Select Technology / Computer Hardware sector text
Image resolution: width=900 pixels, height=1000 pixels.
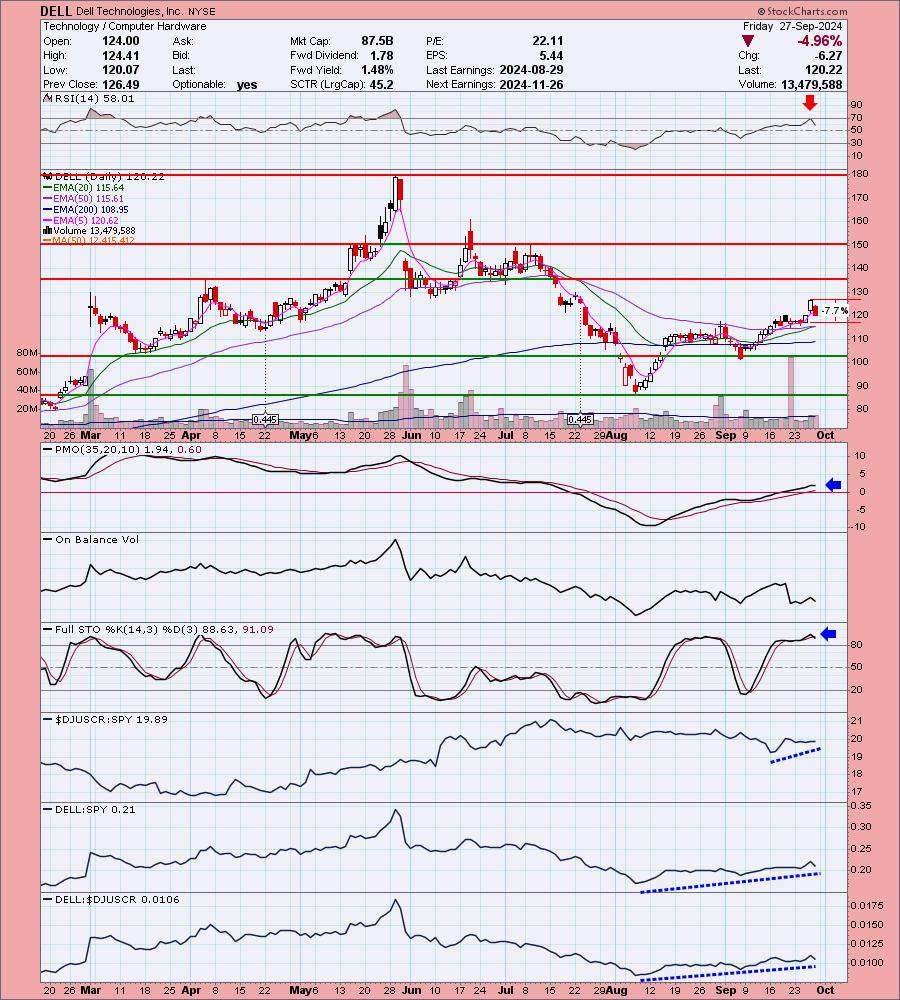125,26
